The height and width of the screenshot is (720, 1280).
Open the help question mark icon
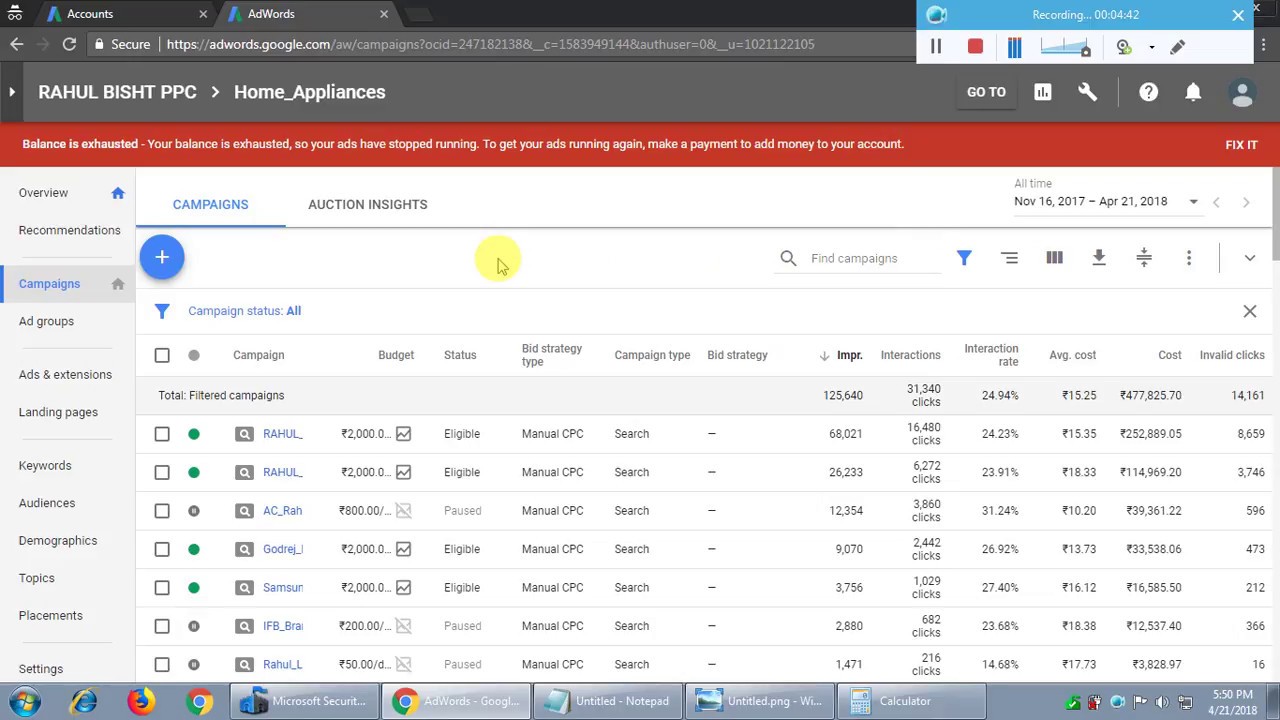[x=1148, y=92]
